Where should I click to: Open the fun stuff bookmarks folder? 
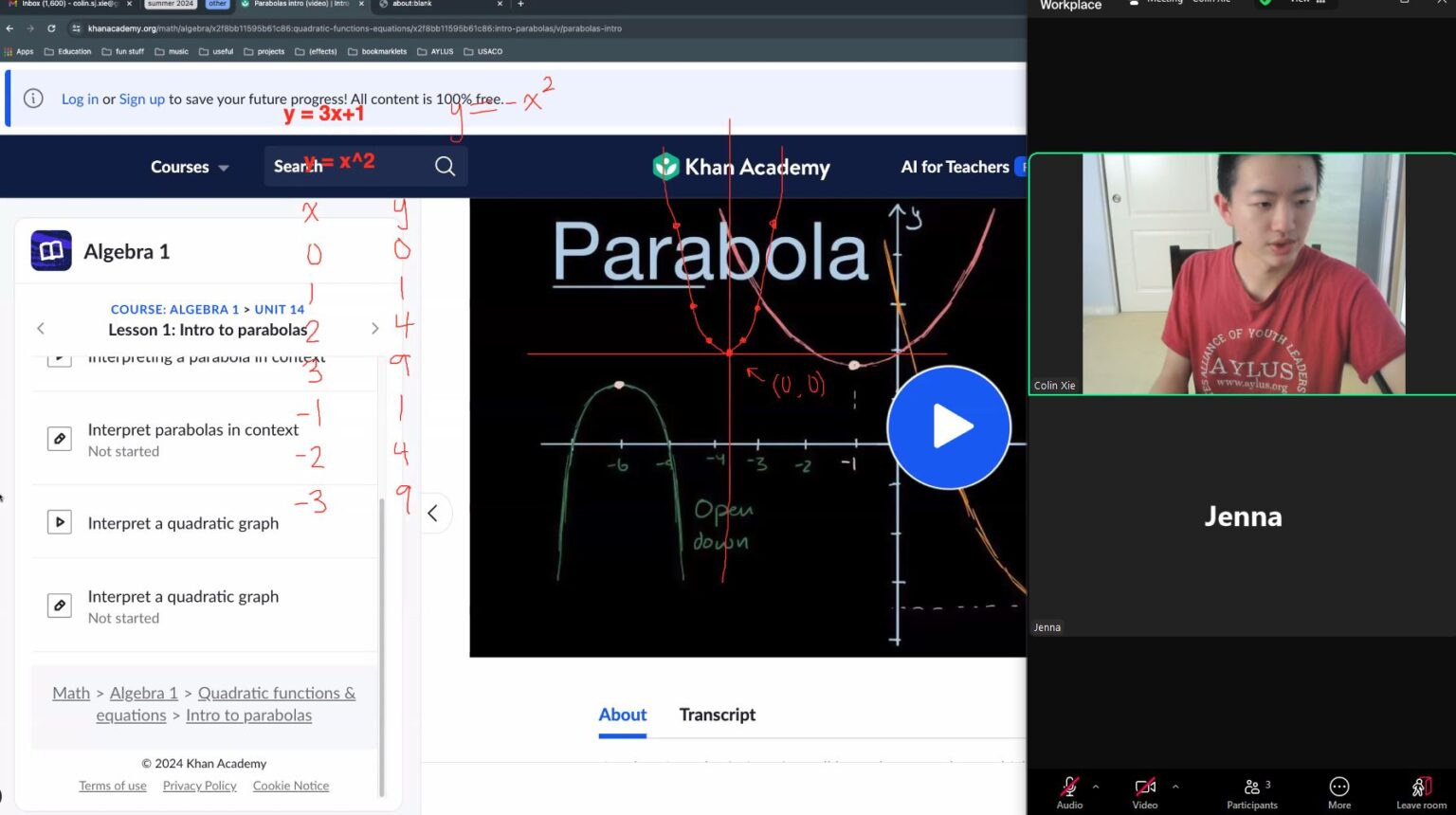123,51
